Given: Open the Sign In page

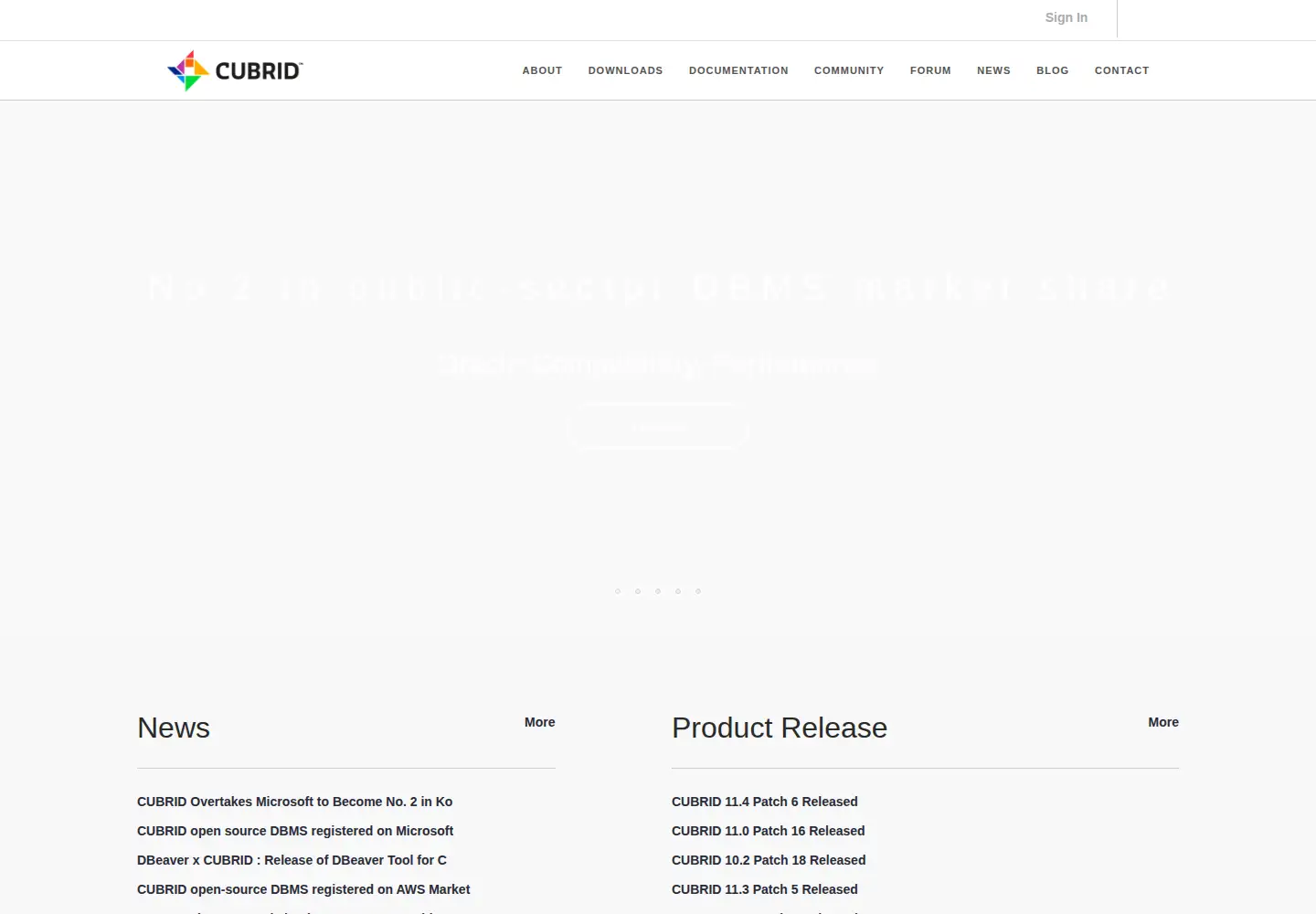Looking at the screenshot, I should (x=1067, y=17).
